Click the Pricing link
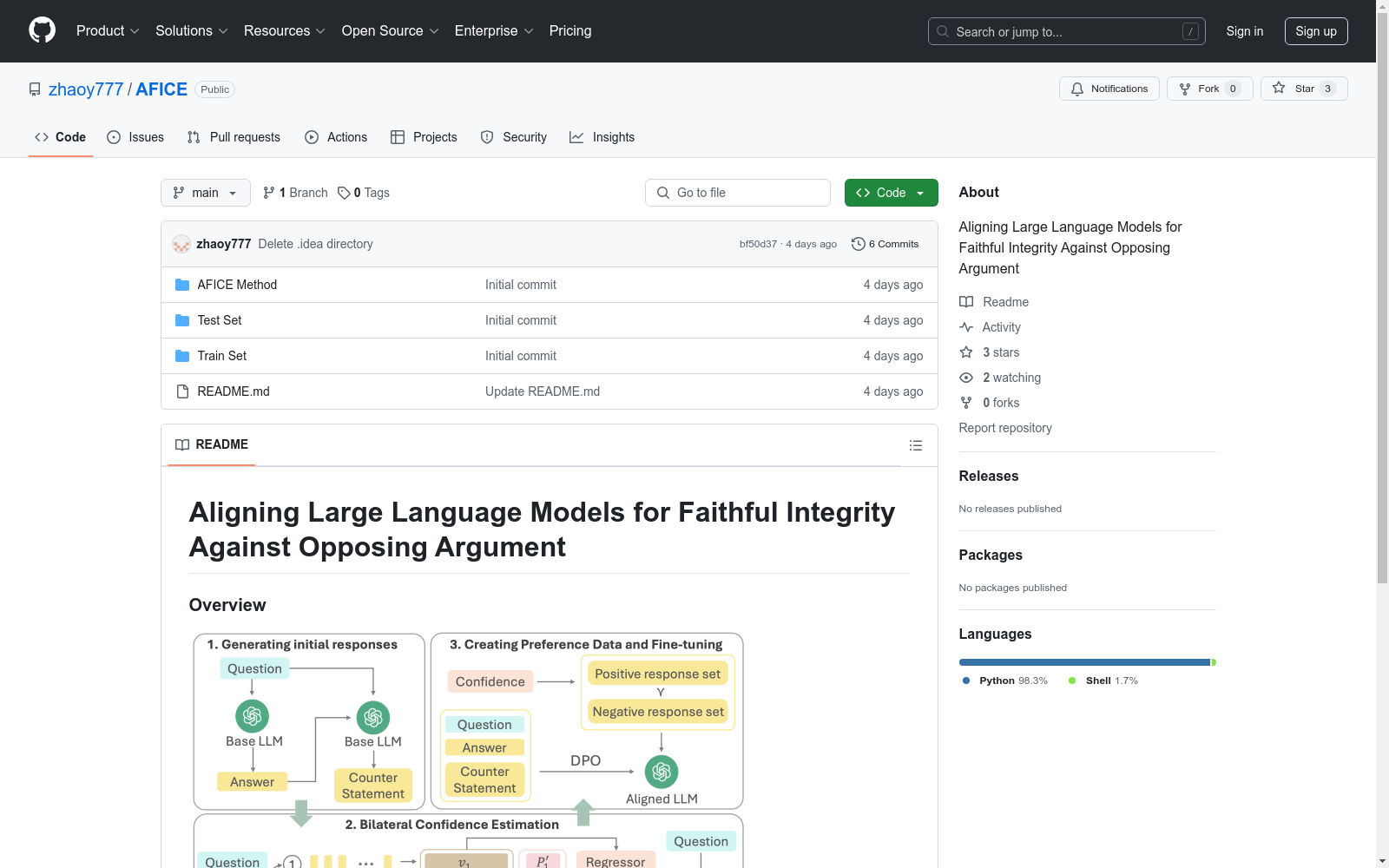The height and width of the screenshot is (868, 1389). [x=570, y=30]
